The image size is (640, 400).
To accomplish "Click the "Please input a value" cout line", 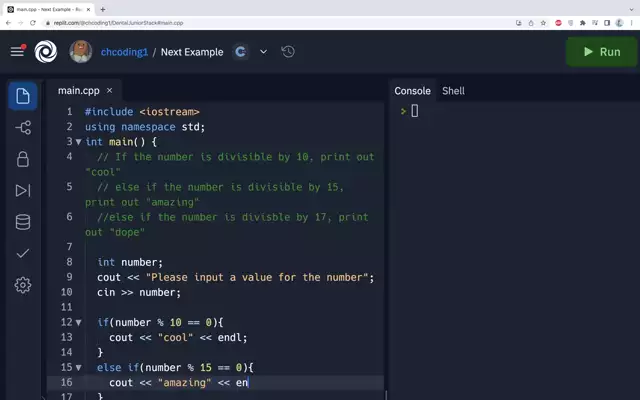I will pos(236,277).
